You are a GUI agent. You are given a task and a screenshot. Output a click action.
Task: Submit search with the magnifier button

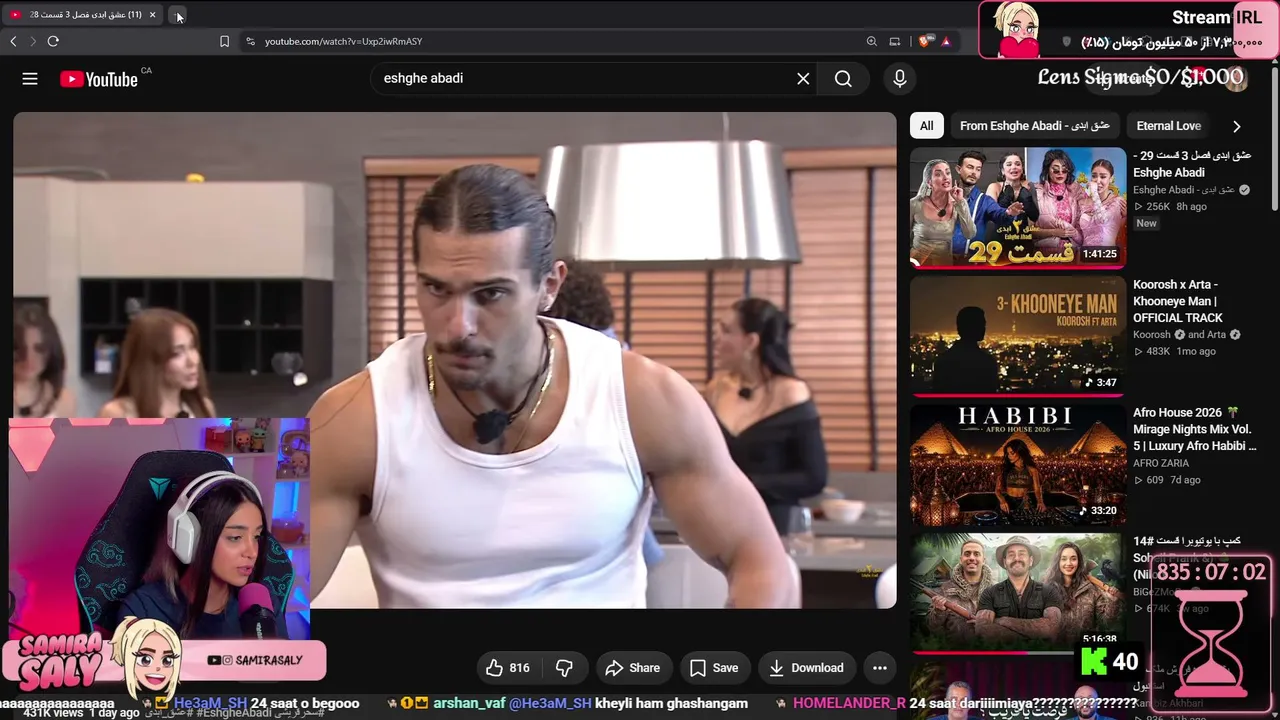point(843,78)
